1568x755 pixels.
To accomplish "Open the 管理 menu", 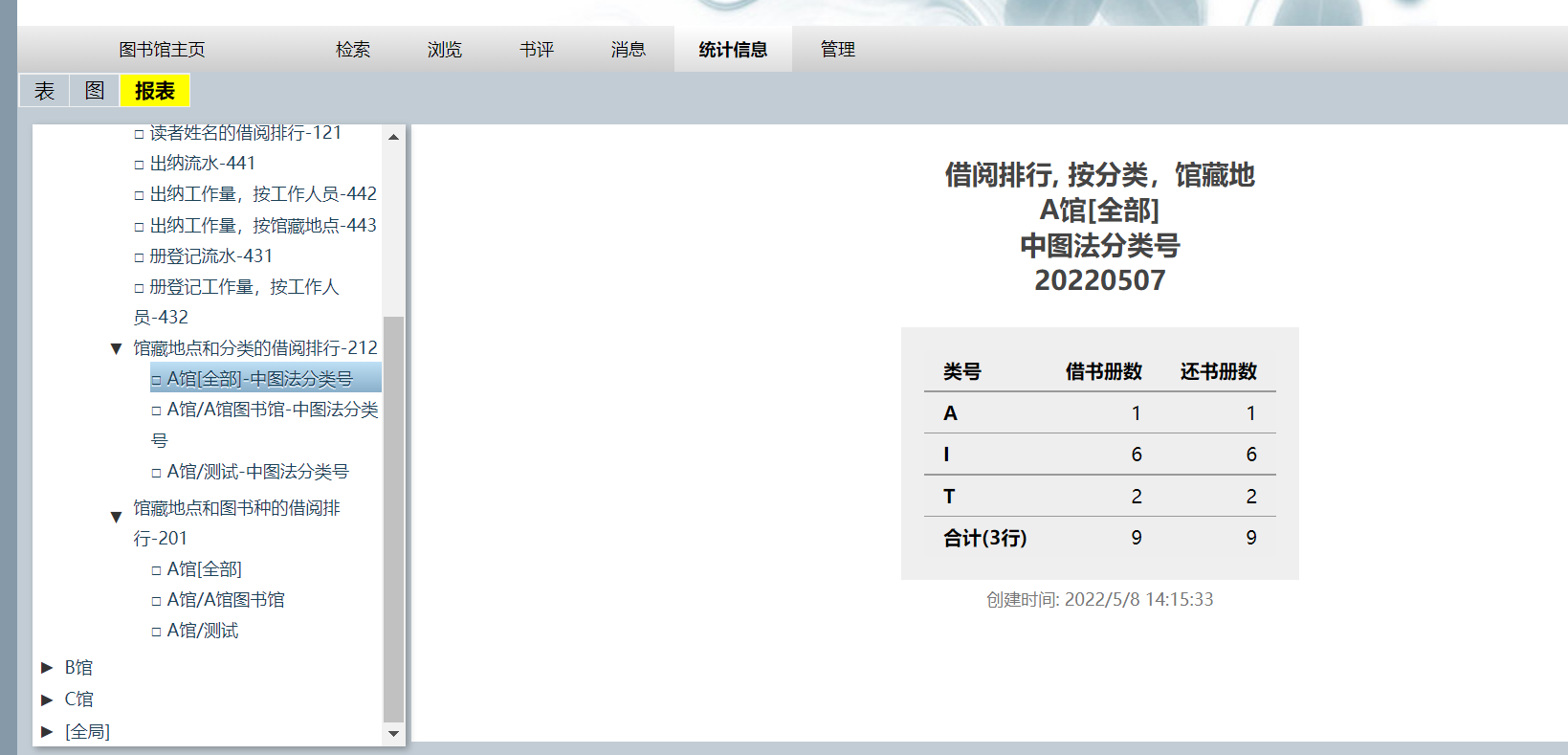I will tap(838, 50).
